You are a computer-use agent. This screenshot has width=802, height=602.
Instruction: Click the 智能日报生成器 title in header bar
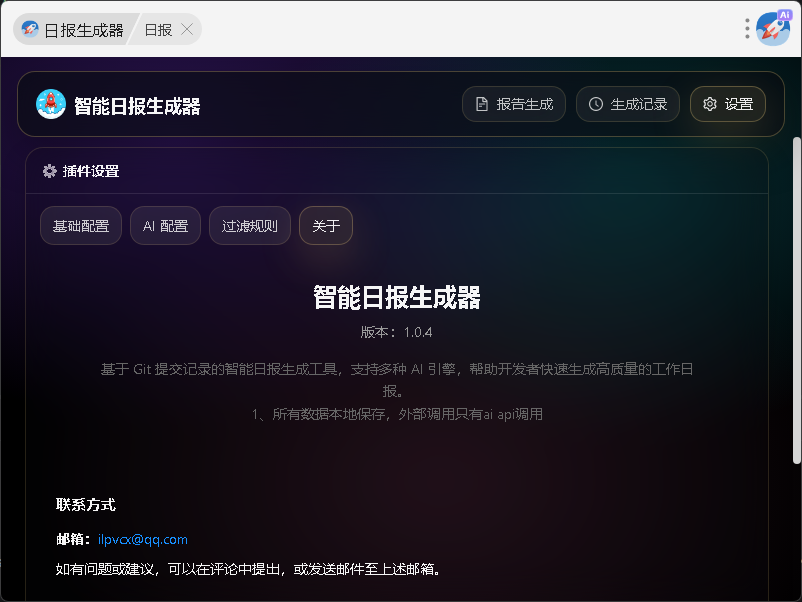137,105
